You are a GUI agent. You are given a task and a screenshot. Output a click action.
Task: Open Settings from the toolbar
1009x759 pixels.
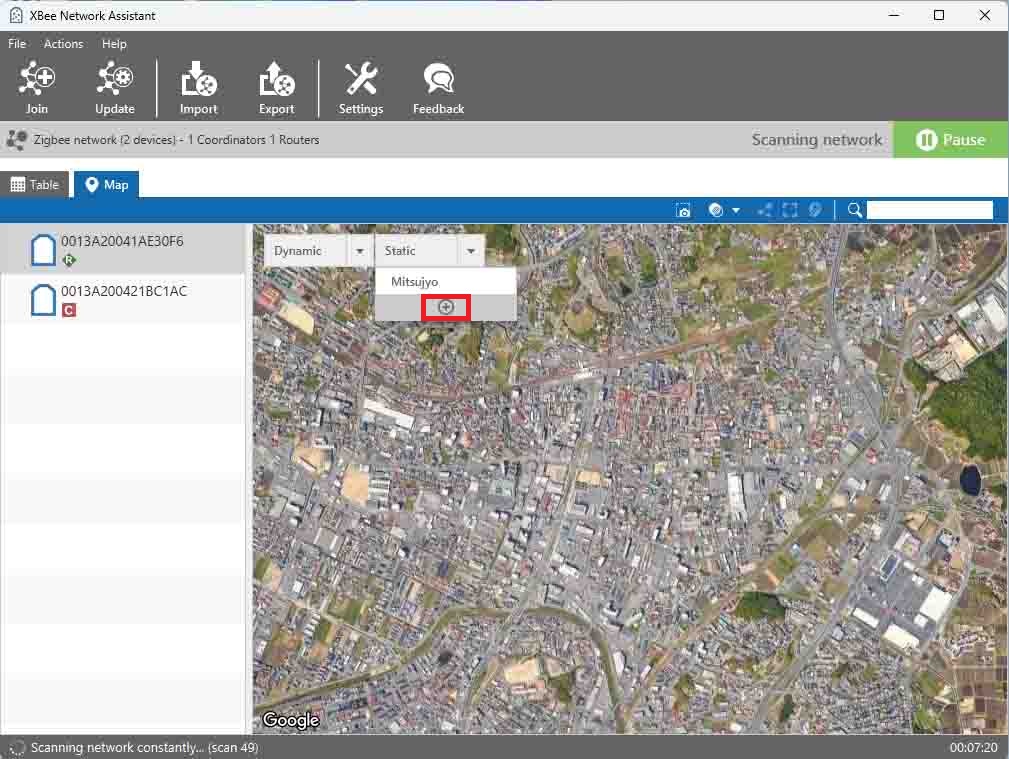360,88
